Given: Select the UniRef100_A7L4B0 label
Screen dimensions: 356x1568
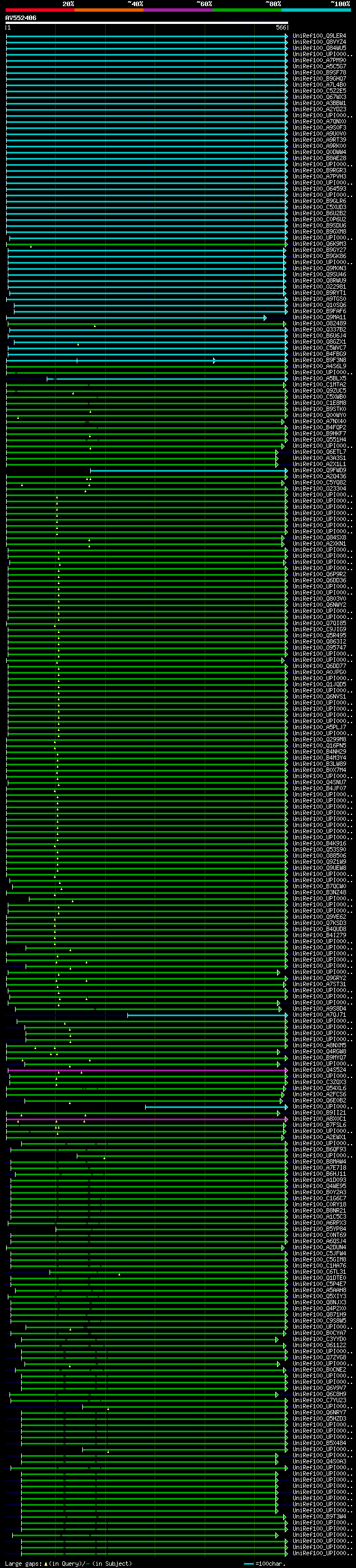Looking at the screenshot, I should (319, 85).
